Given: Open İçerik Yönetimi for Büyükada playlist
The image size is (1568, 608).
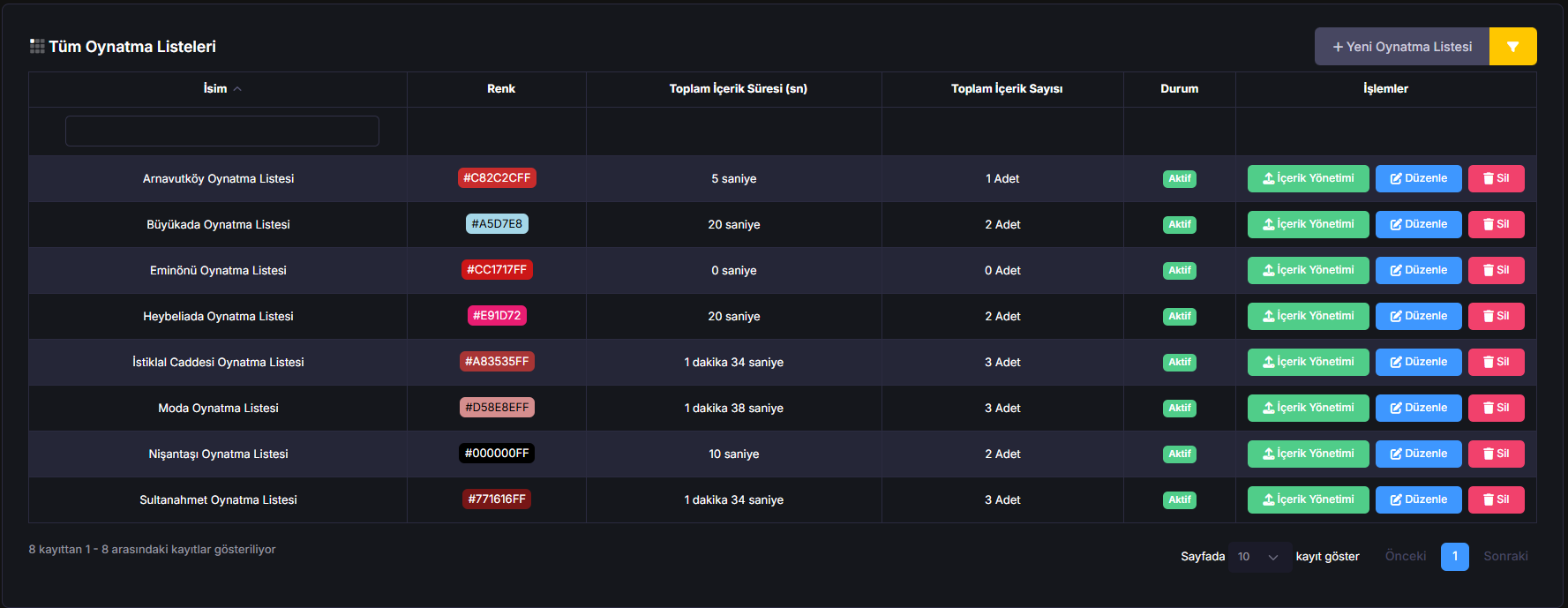Looking at the screenshot, I should point(1308,224).
